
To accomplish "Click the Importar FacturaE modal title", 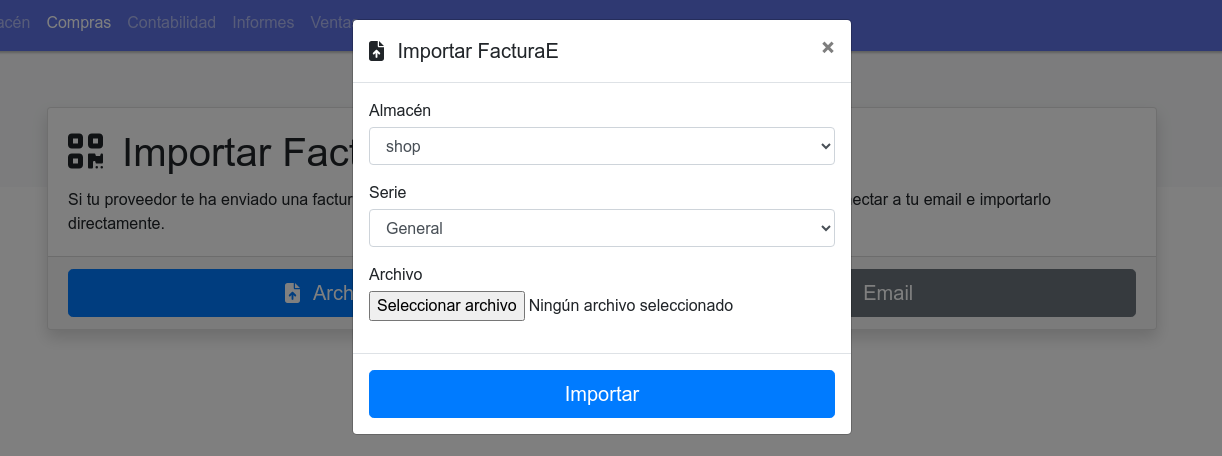I will [x=477, y=51].
